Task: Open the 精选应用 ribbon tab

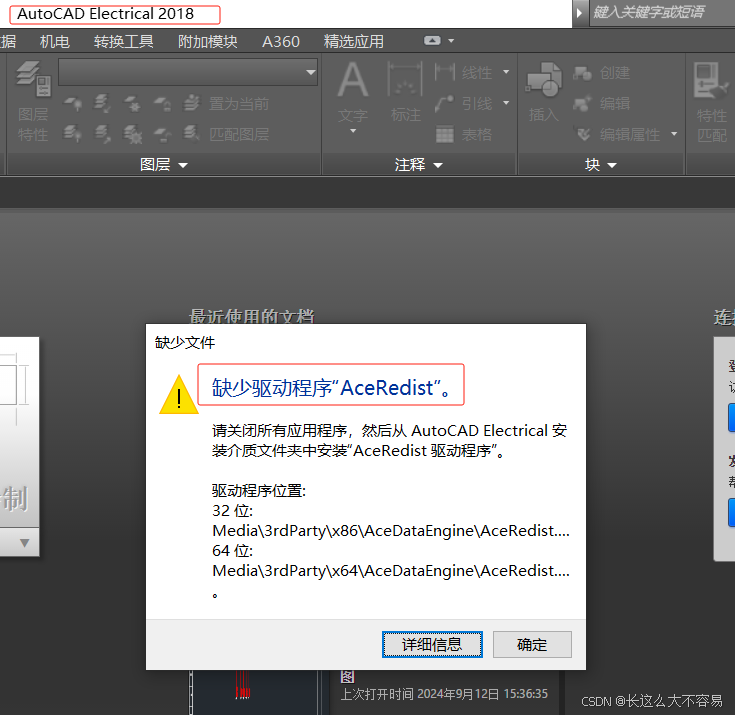Action: [x=353, y=42]
